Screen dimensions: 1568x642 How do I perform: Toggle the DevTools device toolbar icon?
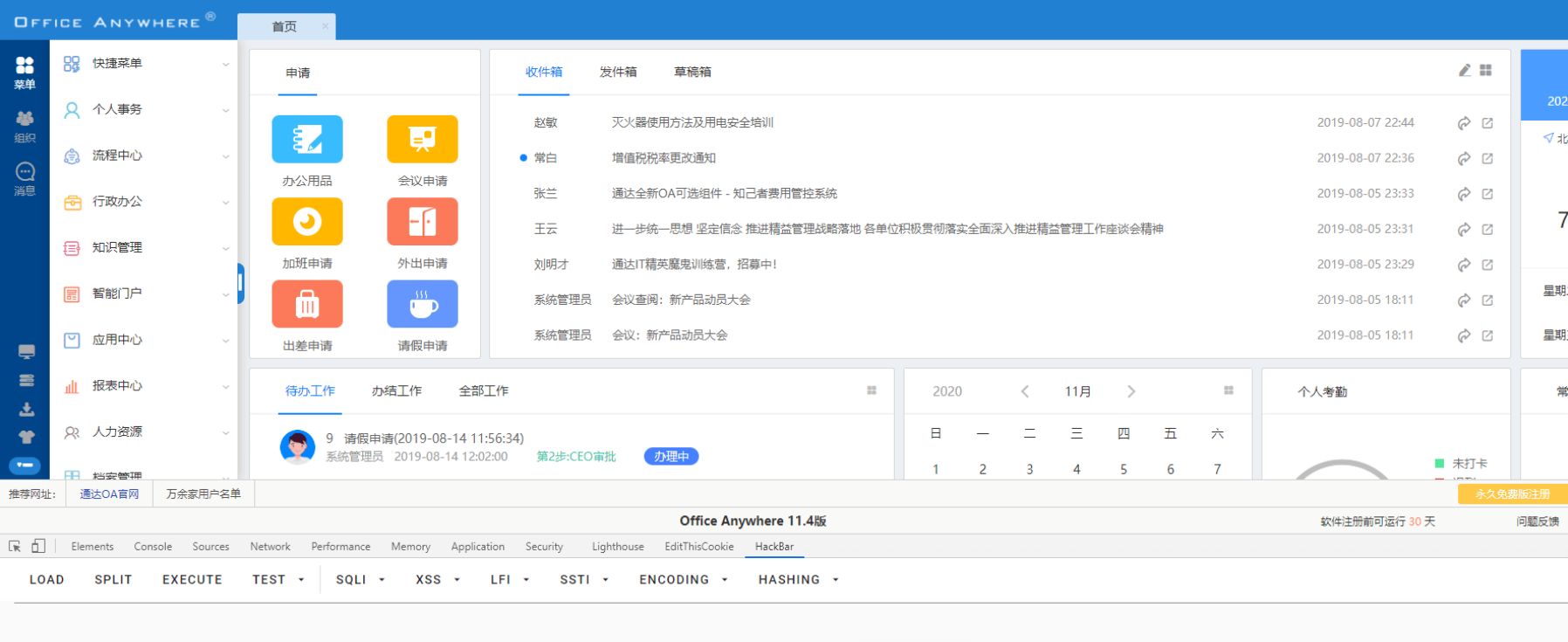click(x=38, y=546)
